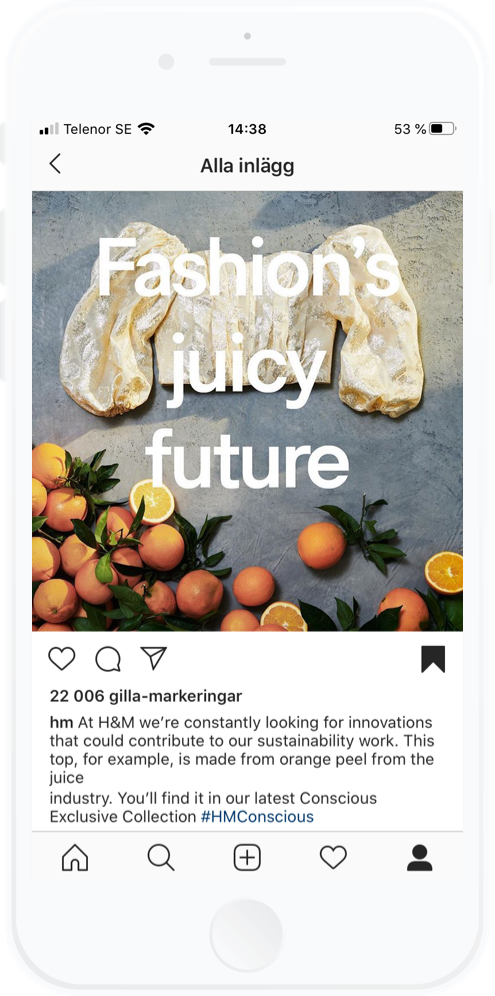Tap the Wi-Fi icon in the status bar

[x=146, y=129]
